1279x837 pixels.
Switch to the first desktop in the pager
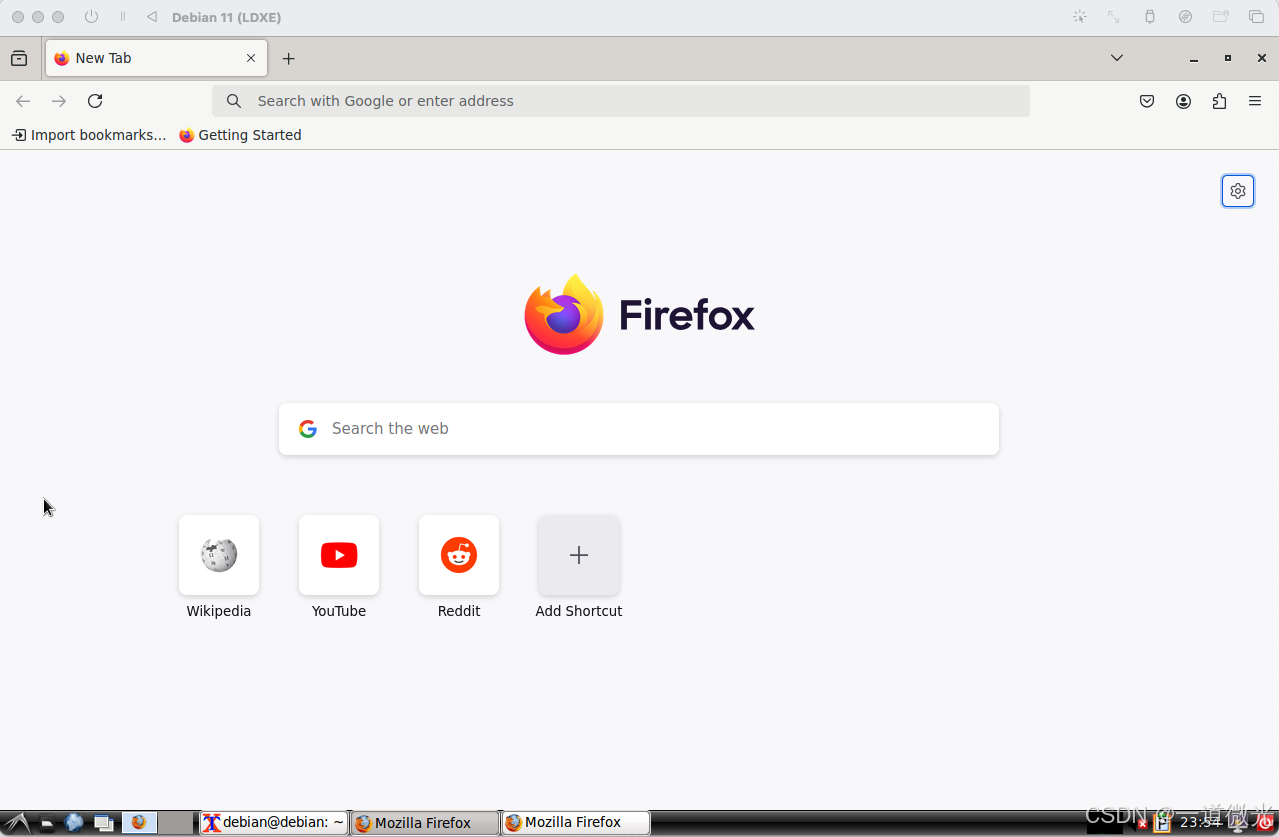coord(139,823)
